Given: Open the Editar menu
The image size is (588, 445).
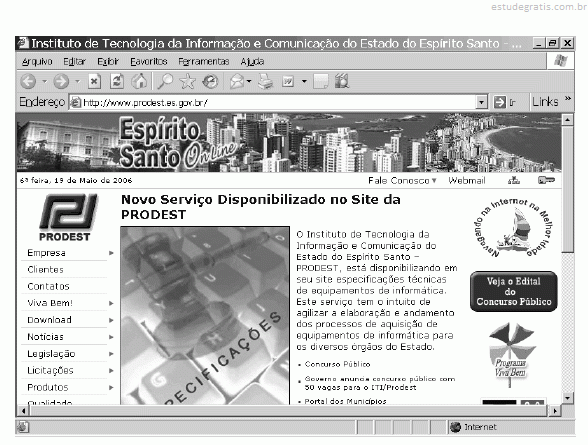Looking at the screenshot, I should [74, 61].
